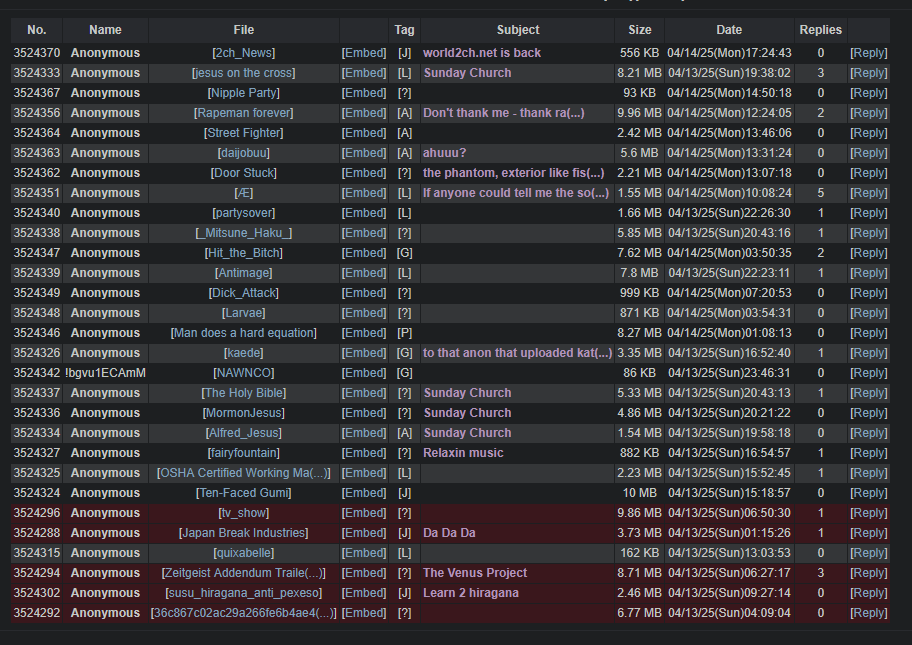Select date '04/14/25(Mon)17:24:43'

[729, 53]
